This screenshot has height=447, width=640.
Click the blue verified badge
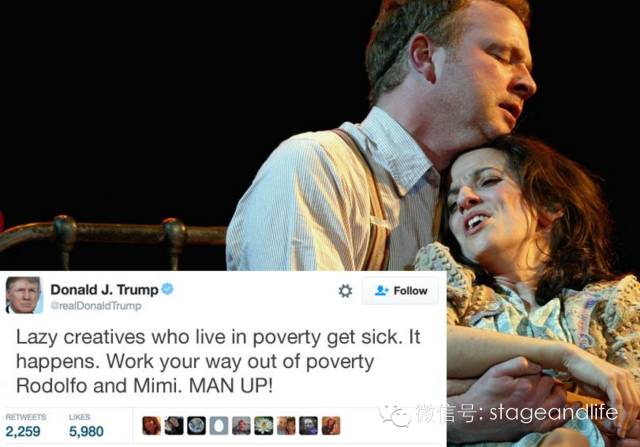click(x=167, y=289)
